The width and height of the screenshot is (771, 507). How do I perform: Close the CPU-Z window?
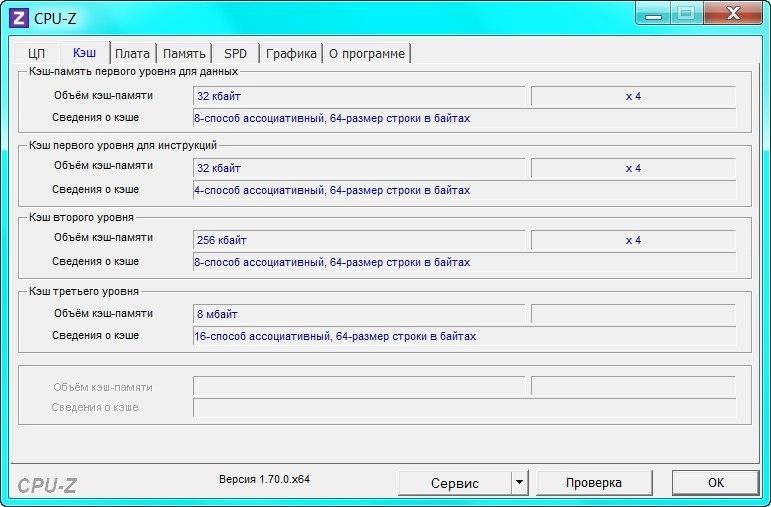pyautogui.click(x=733, y=14)
